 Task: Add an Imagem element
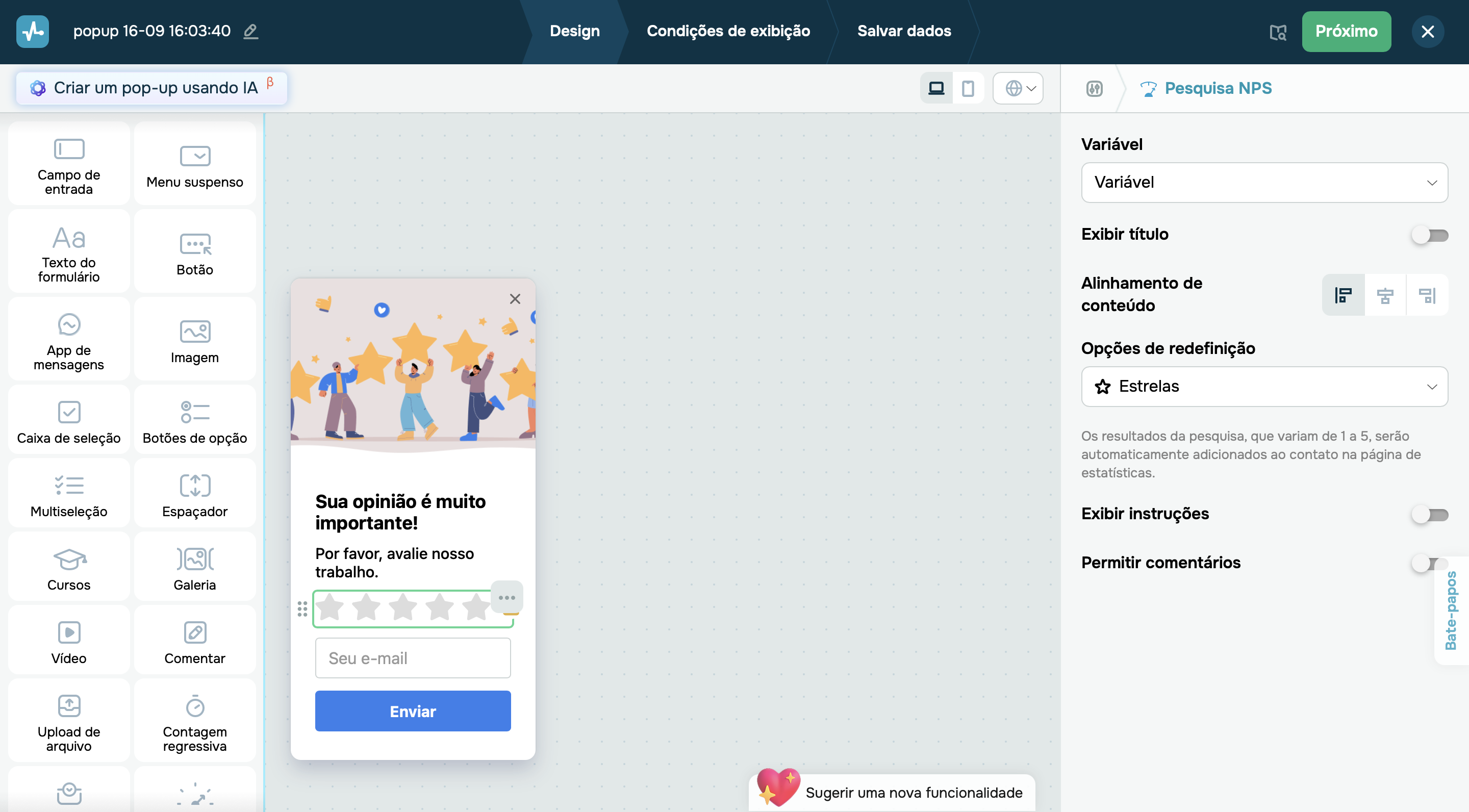pyautogui.click(x=194, y=339)
